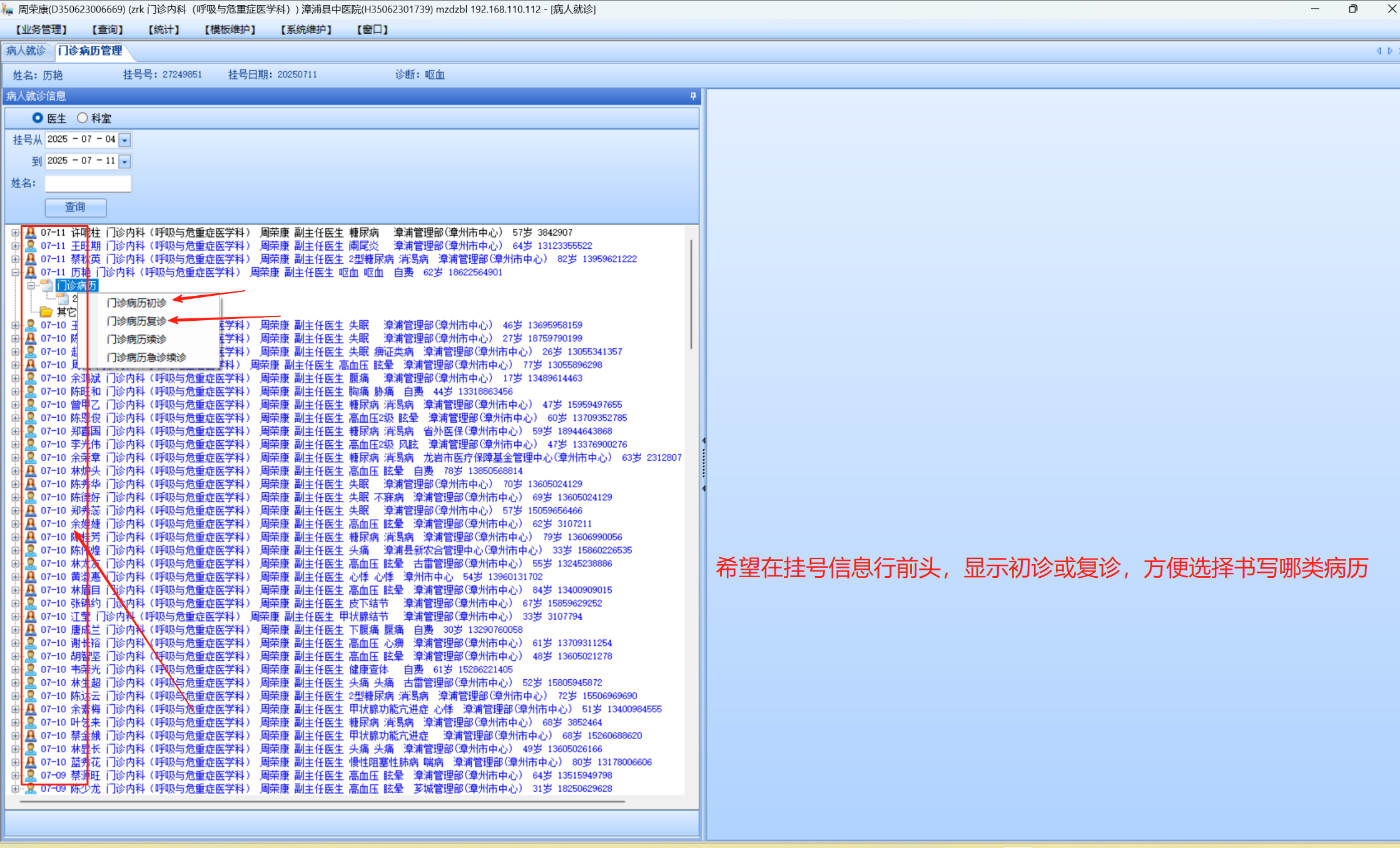
Task: Open the 到 end date dropdown
Action: (x=124, y=162)
